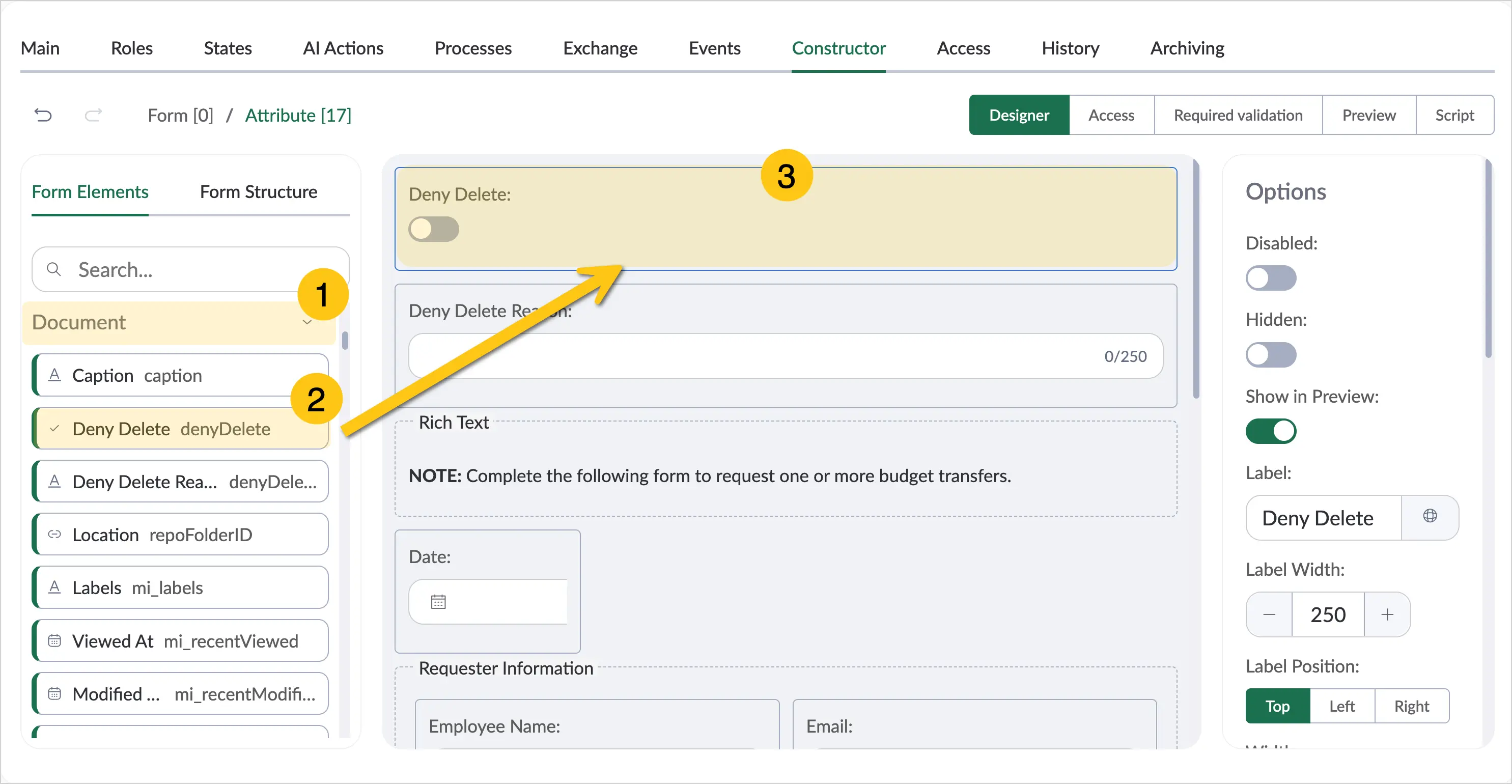Open the Script mode
Viewport: 1512px width, 784px height.
click(1454, 115)
